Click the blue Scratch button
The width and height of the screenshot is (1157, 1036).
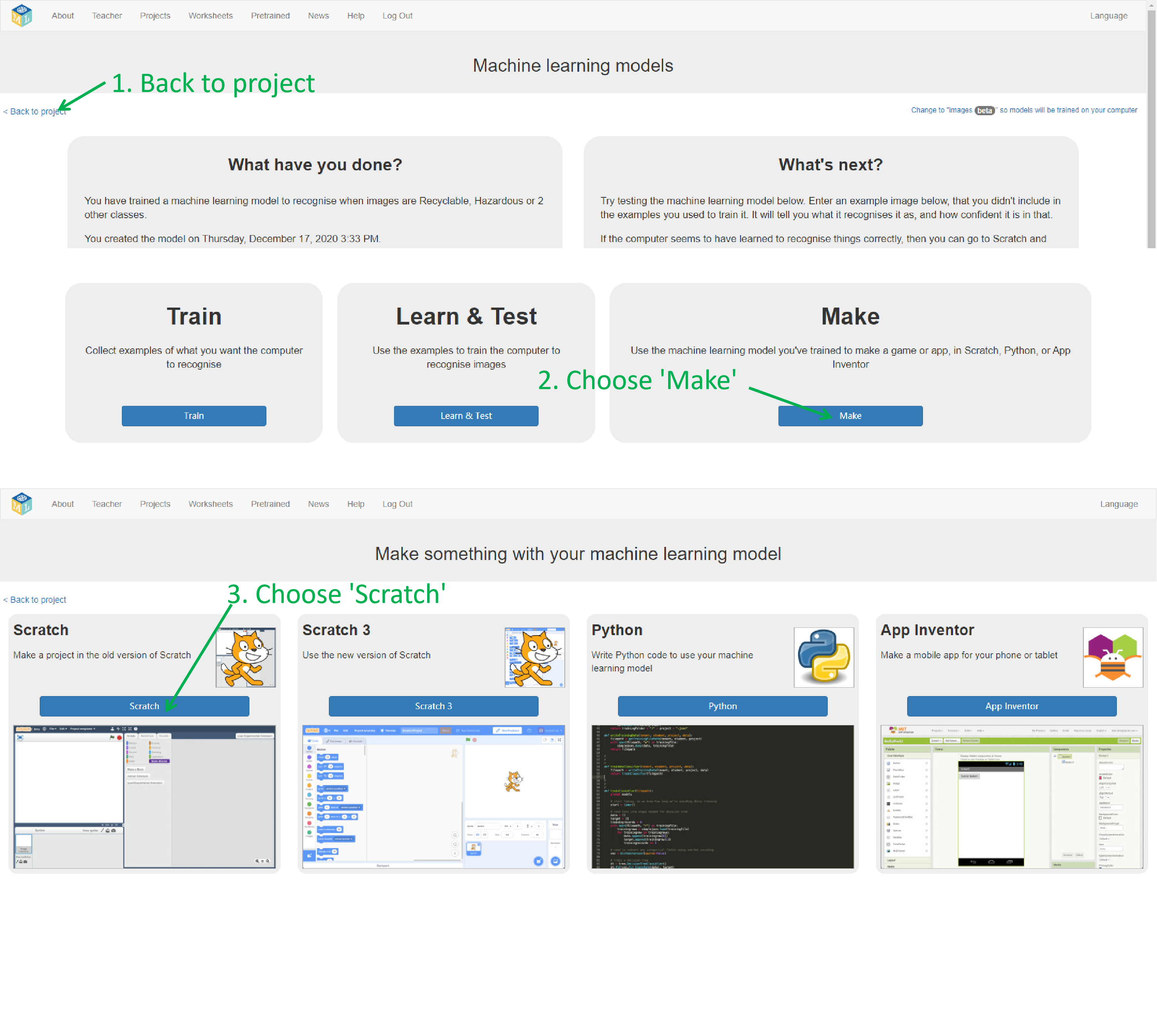(144, 706)
